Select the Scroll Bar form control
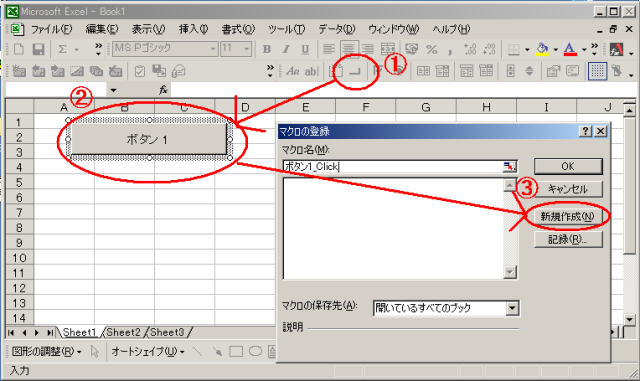The image size is (640, 381). click(510, 71)
